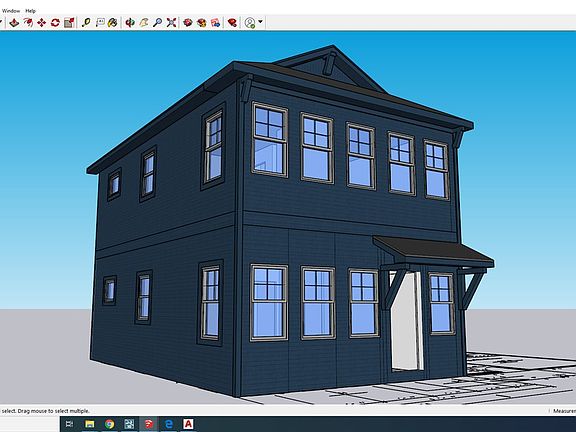
Task: Open the Window menu
Action: click(11, 11)
